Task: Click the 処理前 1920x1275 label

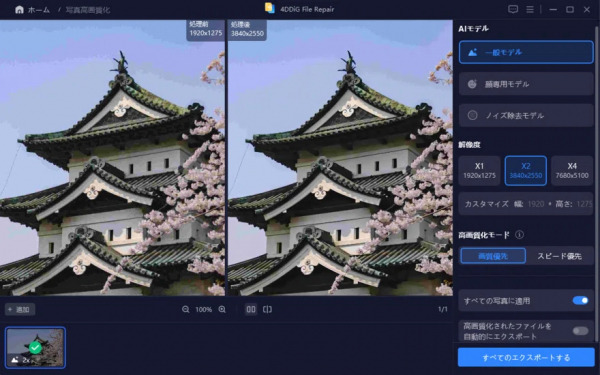Action: (205, 29)
